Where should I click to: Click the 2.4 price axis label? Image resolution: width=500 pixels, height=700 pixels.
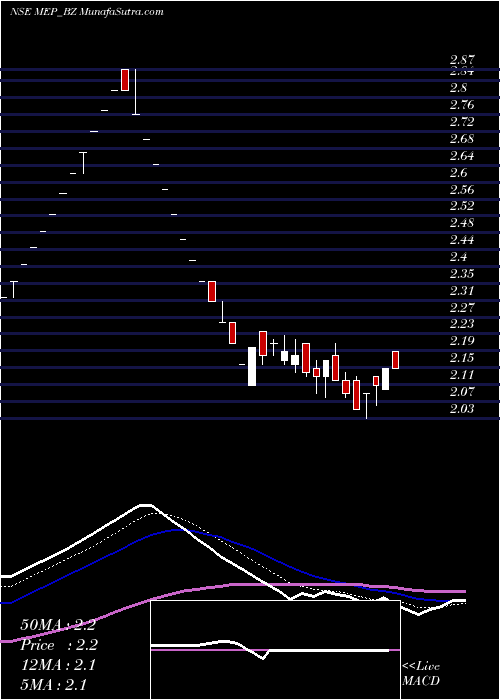(x=458, y=257)
